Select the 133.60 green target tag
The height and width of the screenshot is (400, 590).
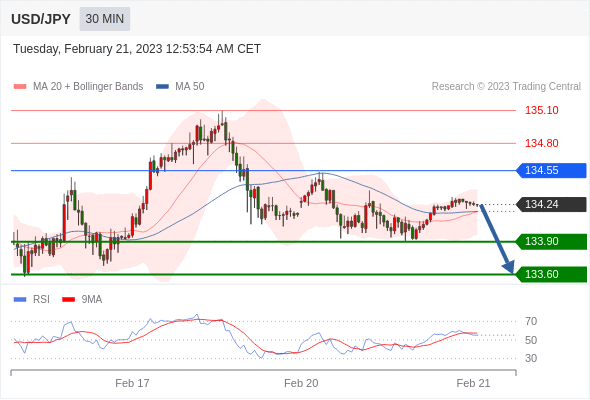[x=552, y=274]
